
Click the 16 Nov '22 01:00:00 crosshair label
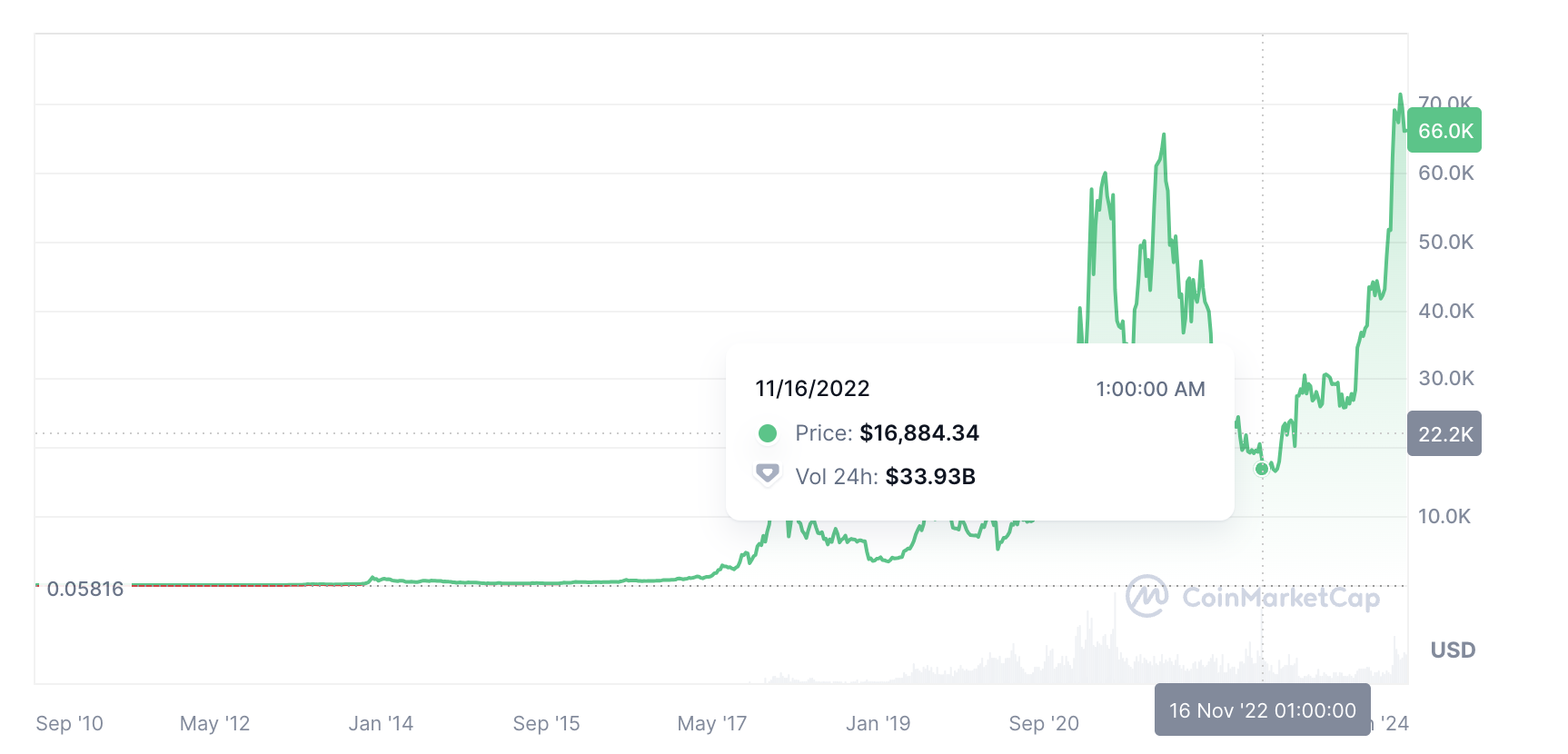pos(1262,710)
